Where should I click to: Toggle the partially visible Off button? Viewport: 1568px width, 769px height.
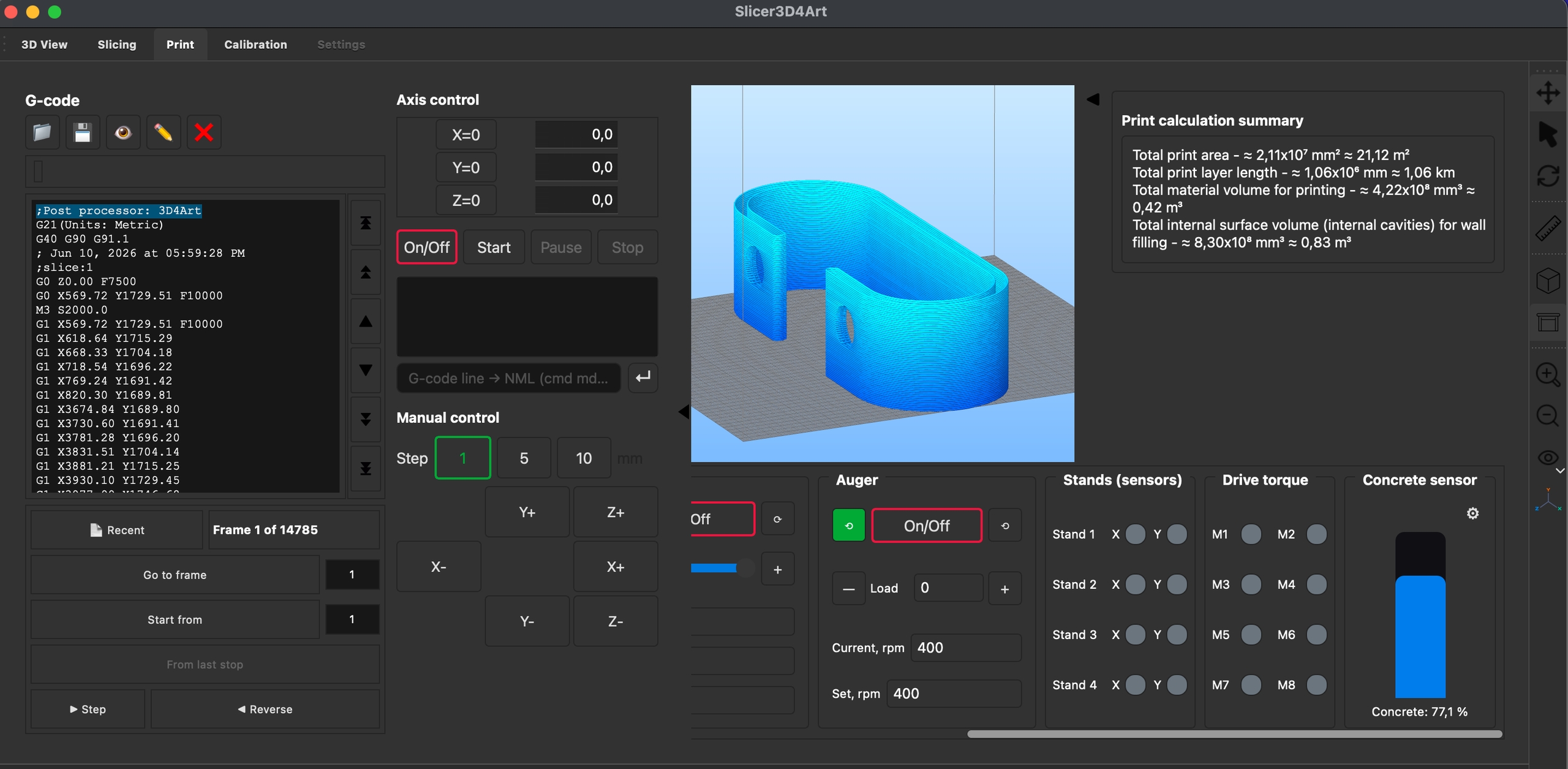tap(723, 519)
